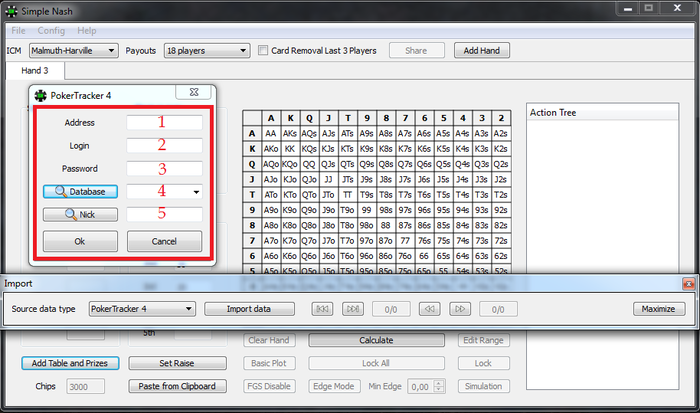Image resolution: width=700 pixels, height=413 pixels.
Task: Focus the Password input field
Action: click(x=164, y=168)
